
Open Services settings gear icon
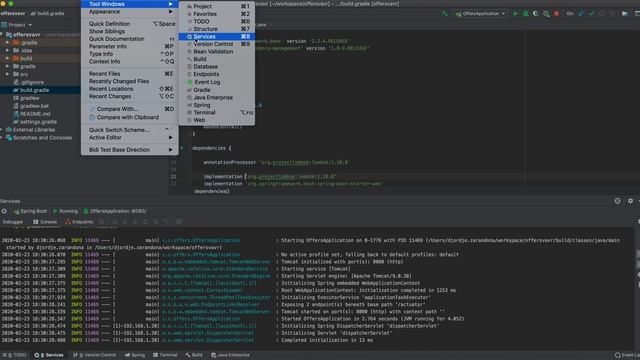click(630, 201)
